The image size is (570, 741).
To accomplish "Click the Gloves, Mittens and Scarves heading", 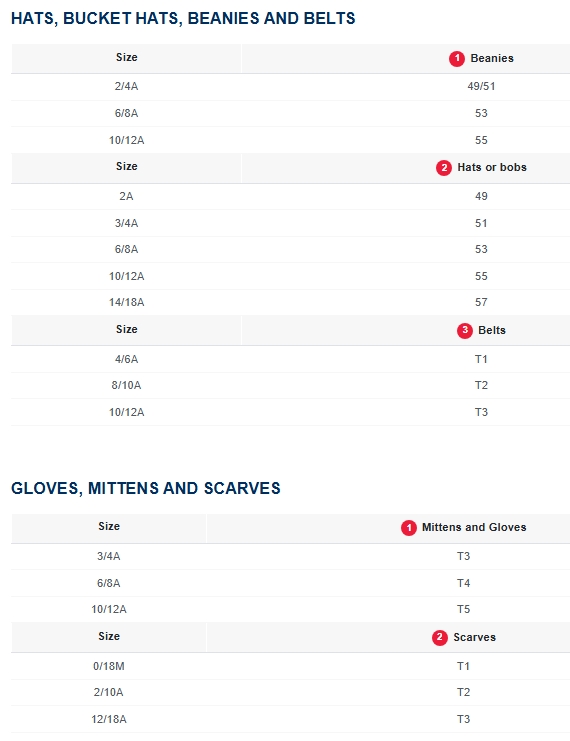I will tap(146, 488).
